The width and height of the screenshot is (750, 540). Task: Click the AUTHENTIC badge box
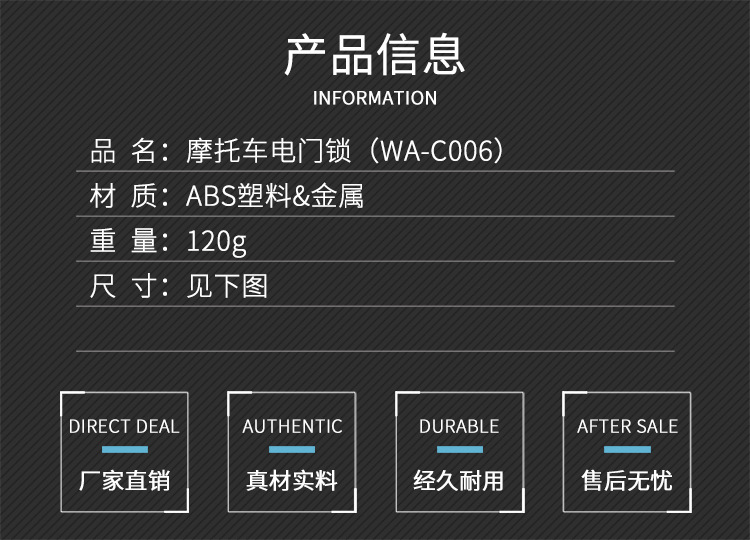(x=292, y=452)
